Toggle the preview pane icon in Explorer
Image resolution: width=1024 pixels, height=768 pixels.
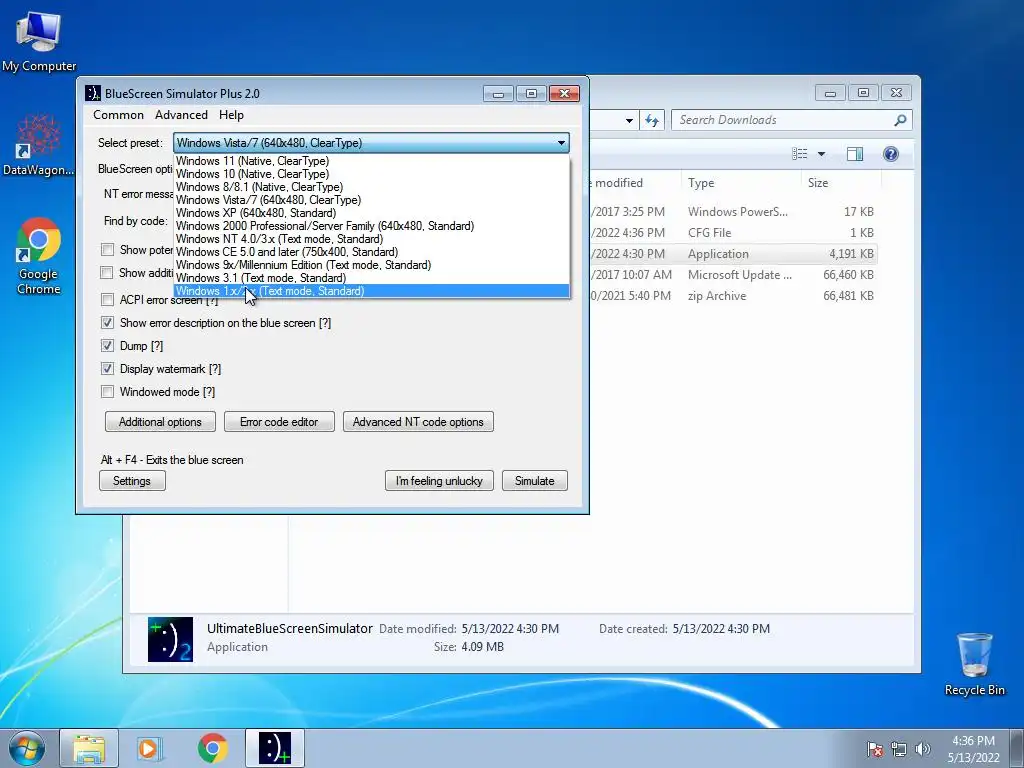[855, 154]
